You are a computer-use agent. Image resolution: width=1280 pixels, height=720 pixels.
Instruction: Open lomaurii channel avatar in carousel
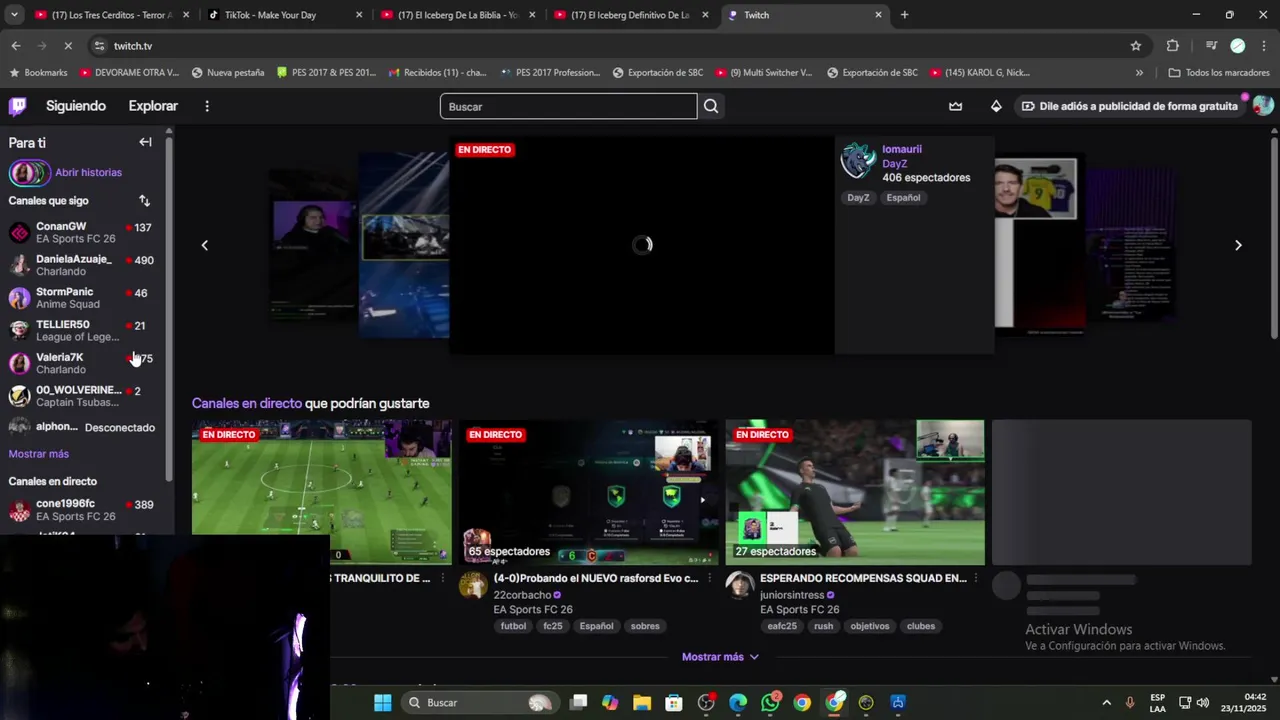[858, 161]
